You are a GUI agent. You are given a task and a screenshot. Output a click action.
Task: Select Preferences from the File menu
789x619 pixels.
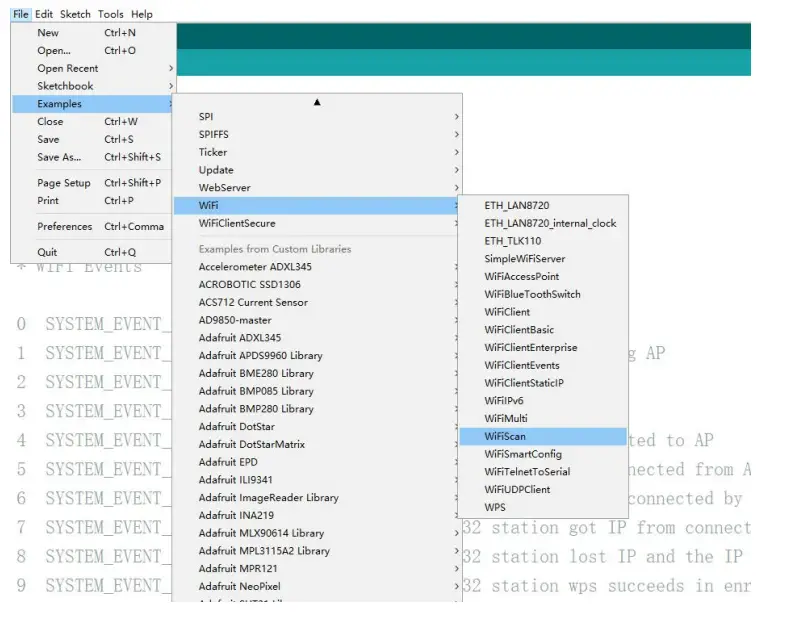point(65,227)
